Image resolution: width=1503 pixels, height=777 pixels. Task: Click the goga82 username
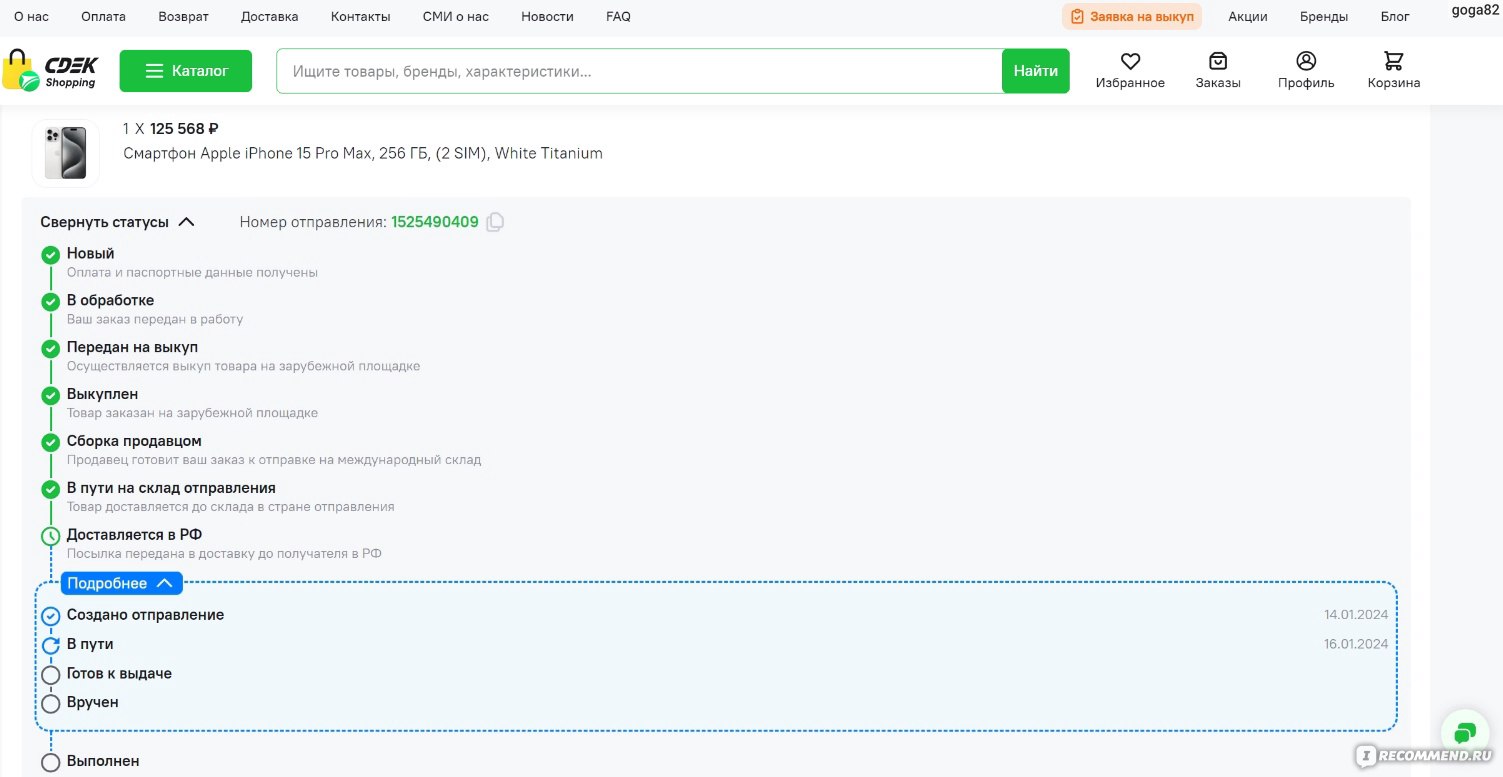tap(1475, 10)
